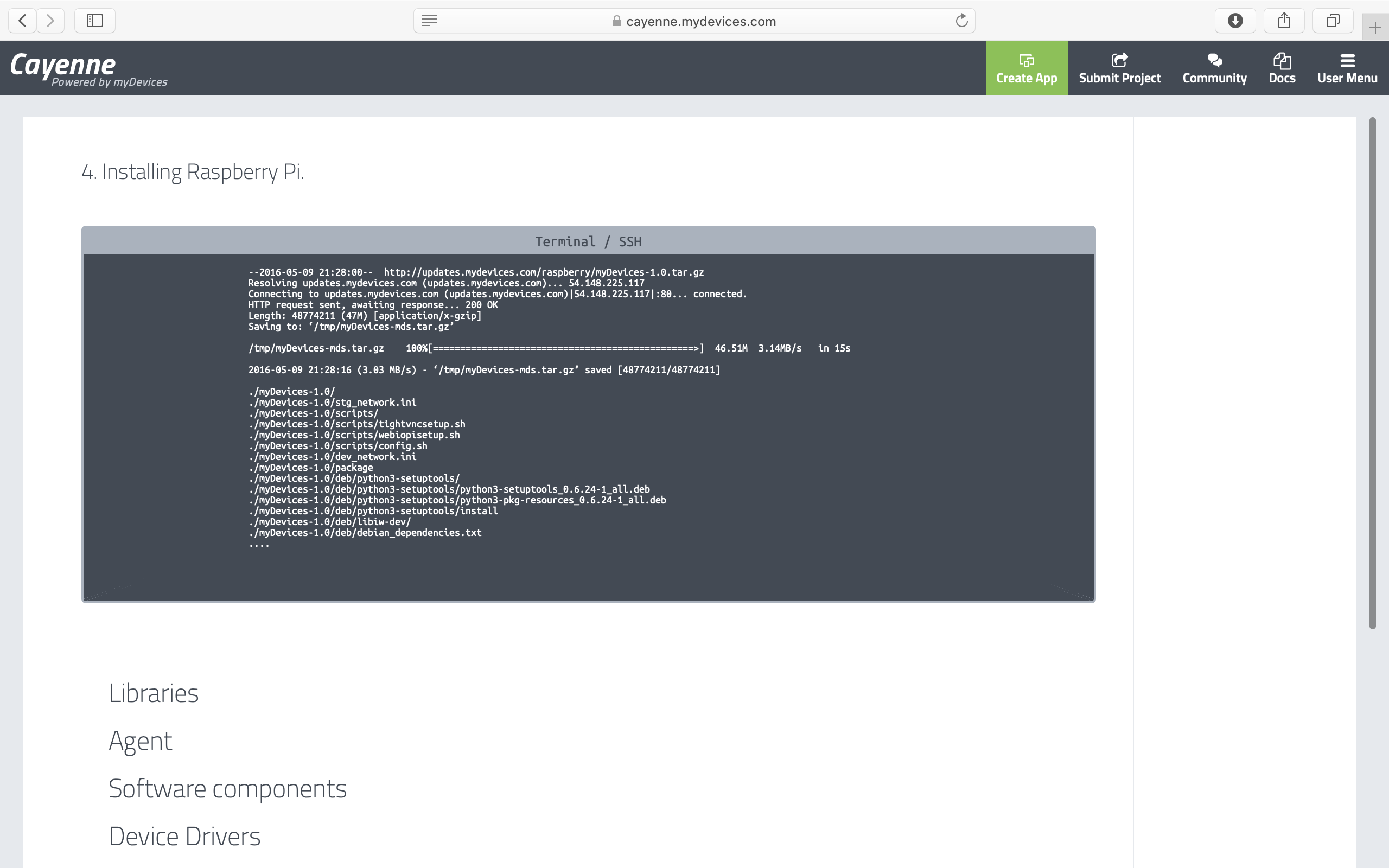Open the Safari downloads icon
1389x868 pixels.
tap(1235, 21)
